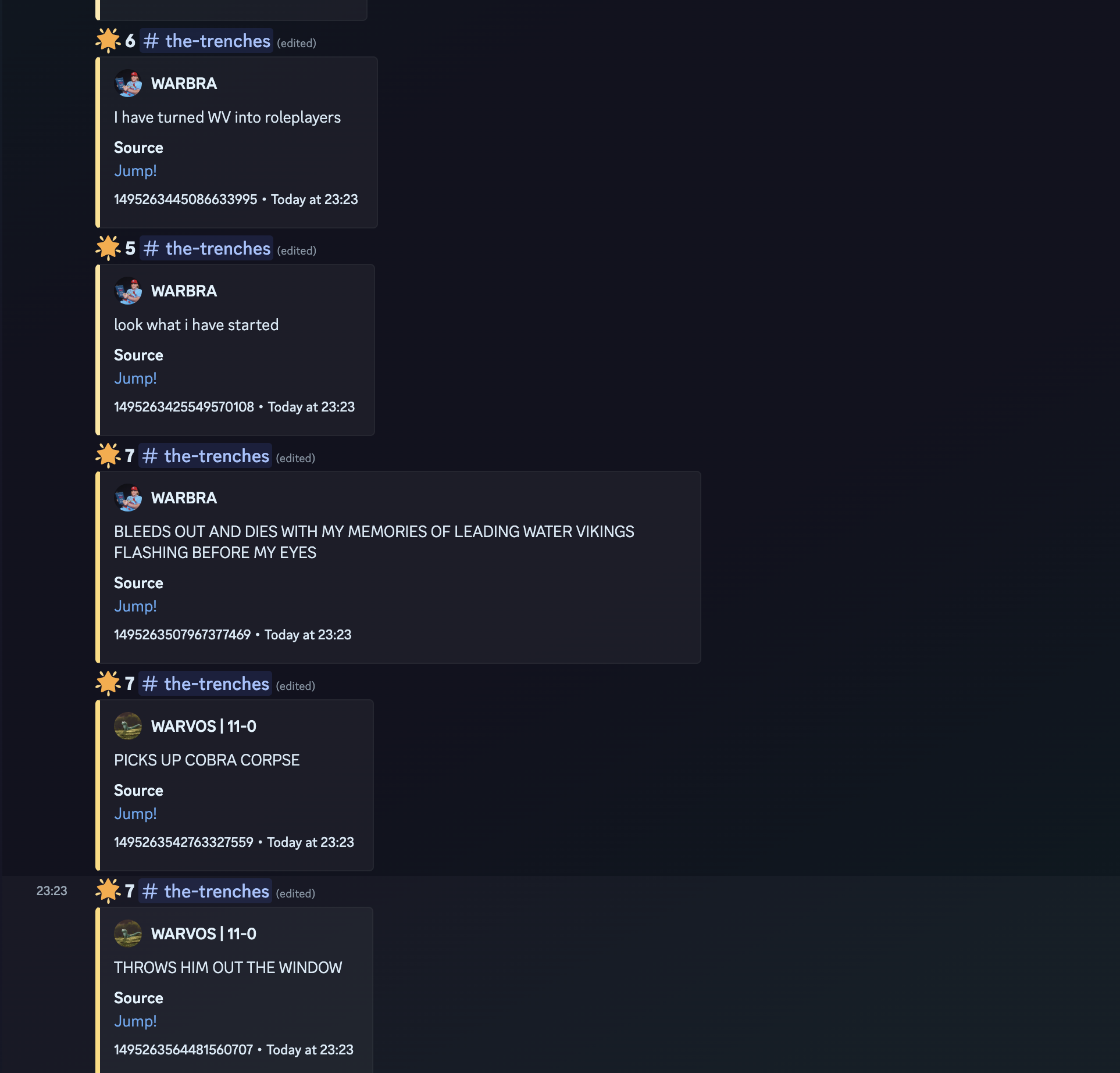Click WARBRA's avatar on the BLEEDS OUT message
Image resolution: width=1120 pixels, height=1073 pixels.
pyautogui.click(x=128, y=498)
